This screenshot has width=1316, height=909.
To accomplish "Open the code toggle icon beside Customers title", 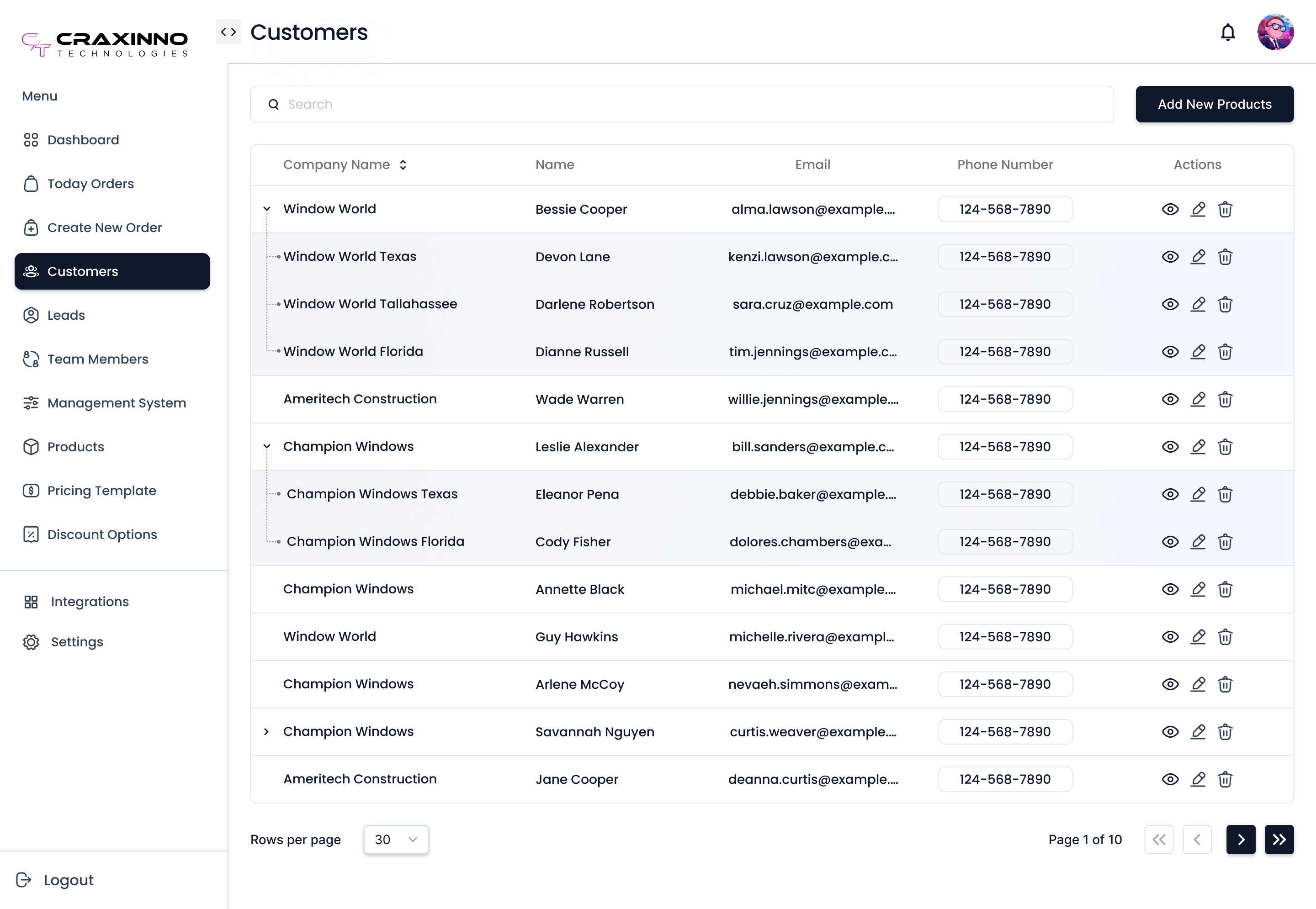I will point(228,32).
